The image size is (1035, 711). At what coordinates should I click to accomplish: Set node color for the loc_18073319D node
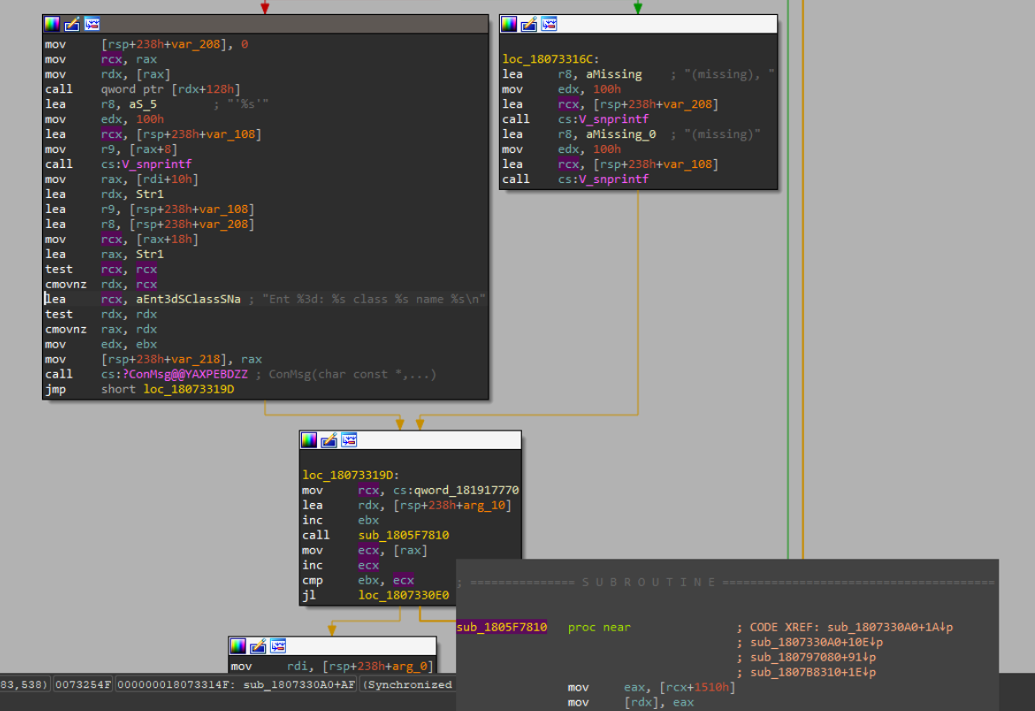[309, 440]
